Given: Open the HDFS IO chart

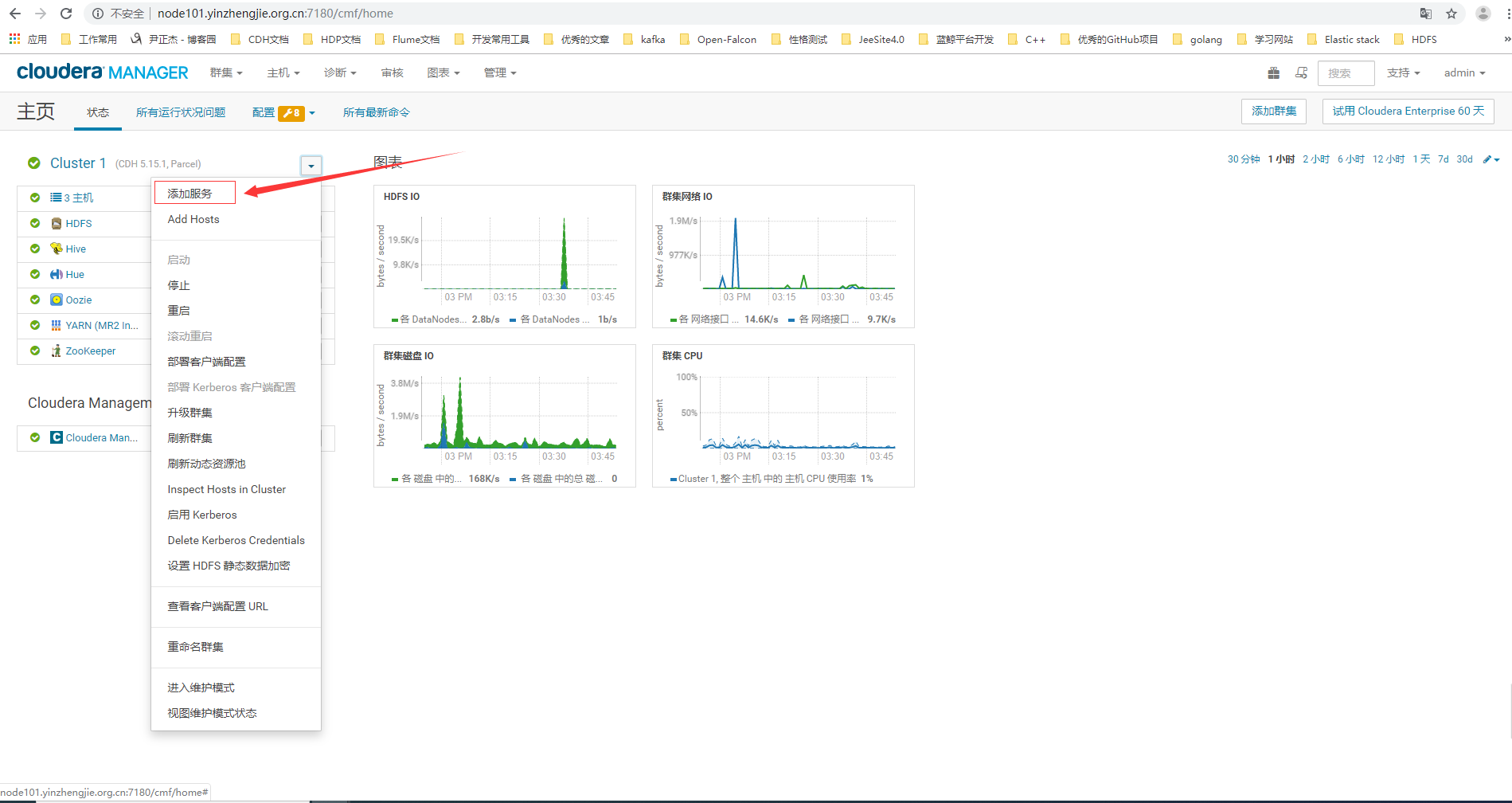Looking at the screenshot, I should pyautogui.click(x=505, y=257).
